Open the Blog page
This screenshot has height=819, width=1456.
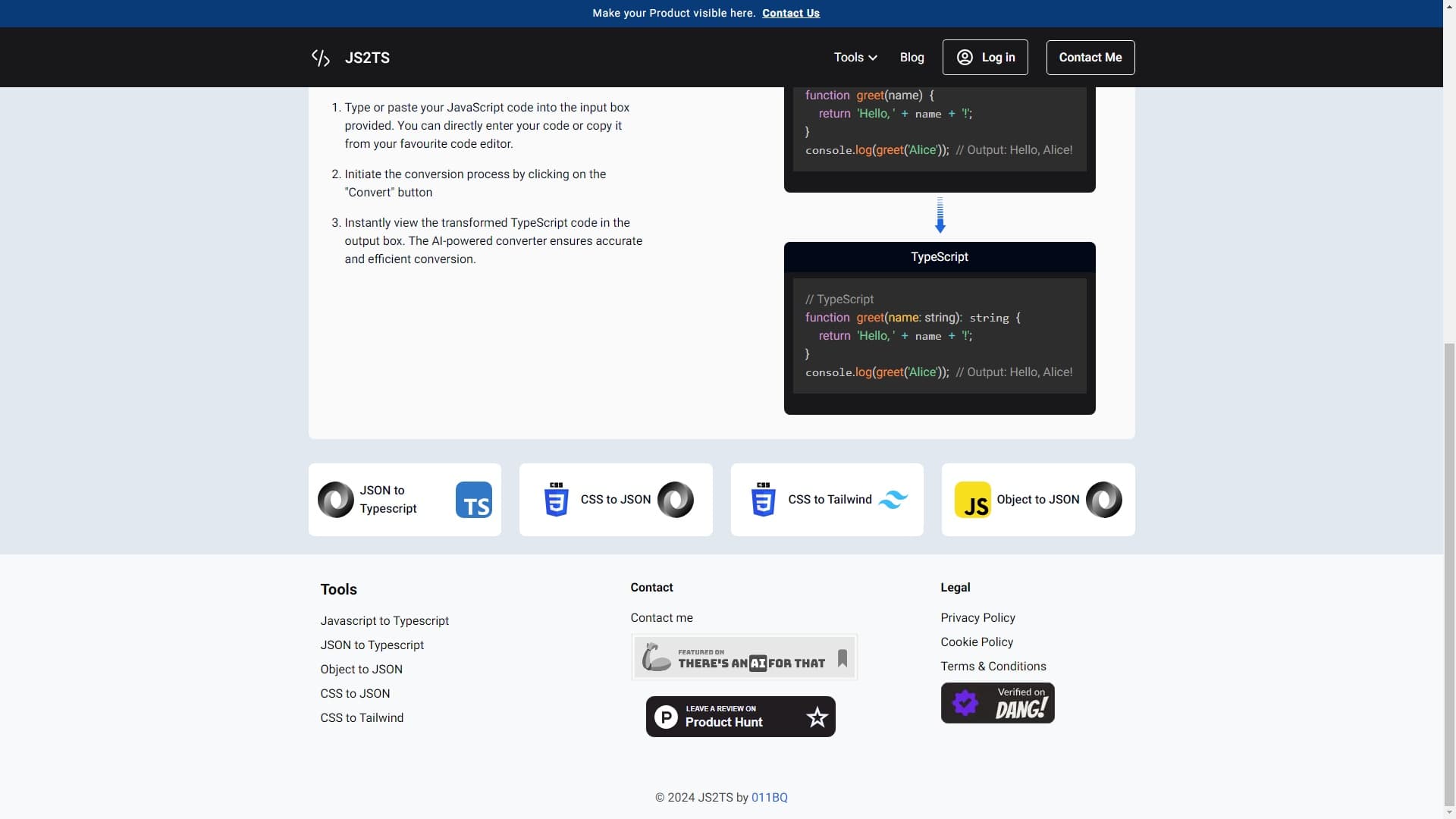(911, 57)
